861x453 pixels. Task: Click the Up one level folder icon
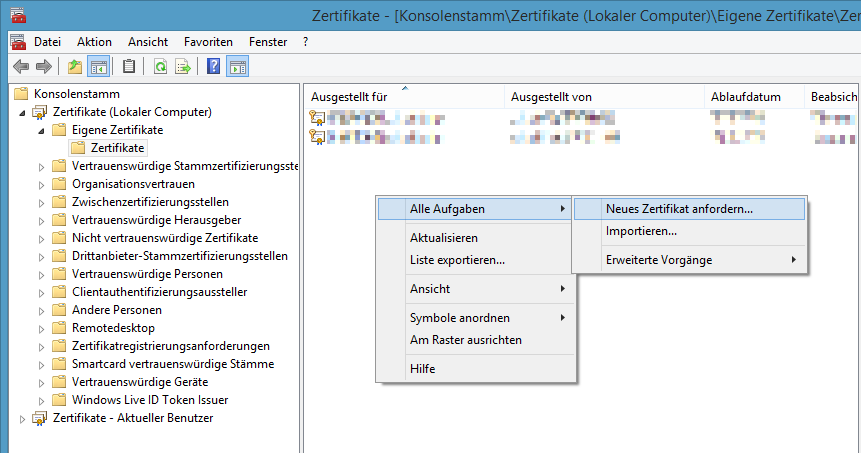click(75, 67)
